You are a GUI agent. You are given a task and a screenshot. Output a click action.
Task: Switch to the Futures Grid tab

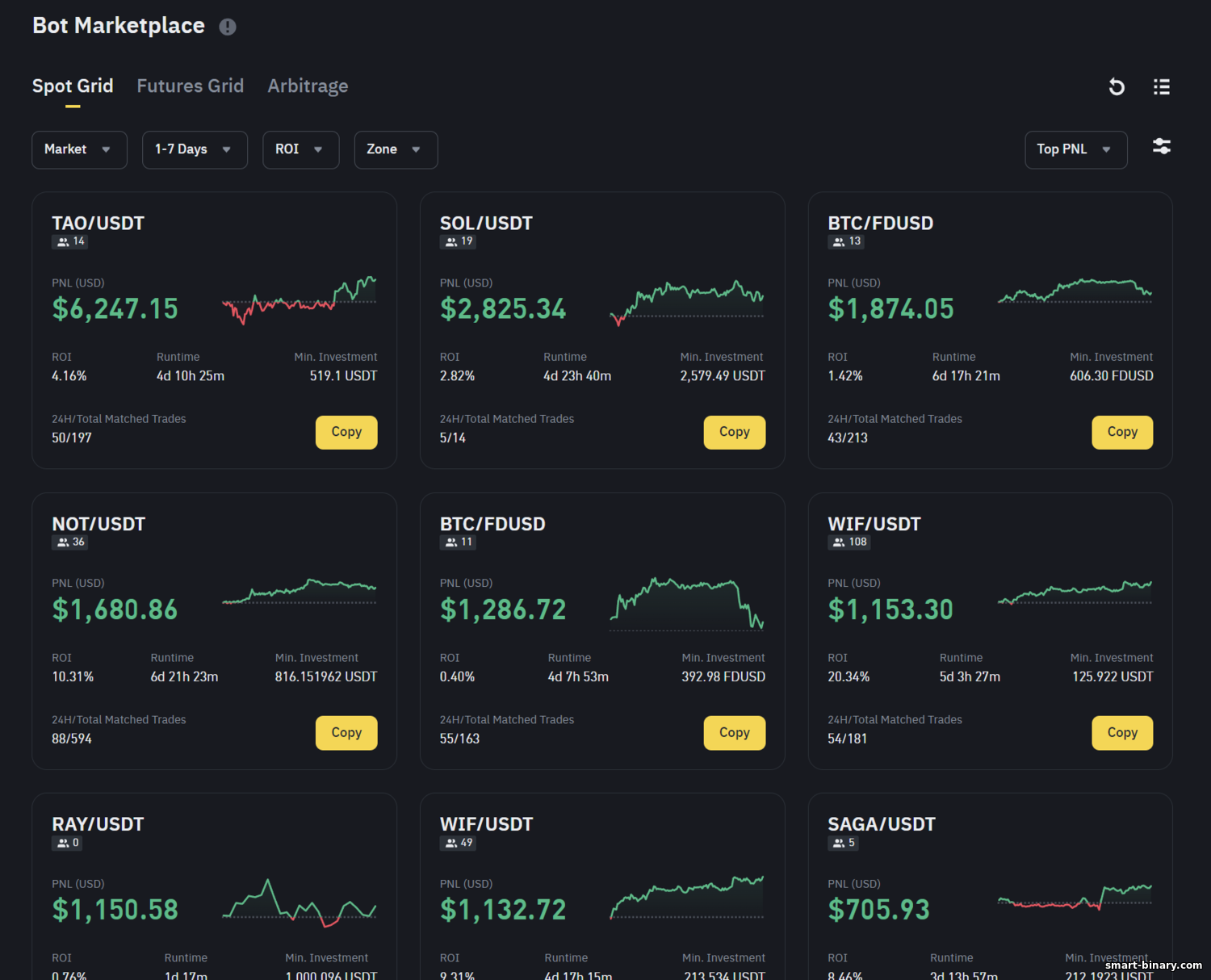tap(191, 86)
